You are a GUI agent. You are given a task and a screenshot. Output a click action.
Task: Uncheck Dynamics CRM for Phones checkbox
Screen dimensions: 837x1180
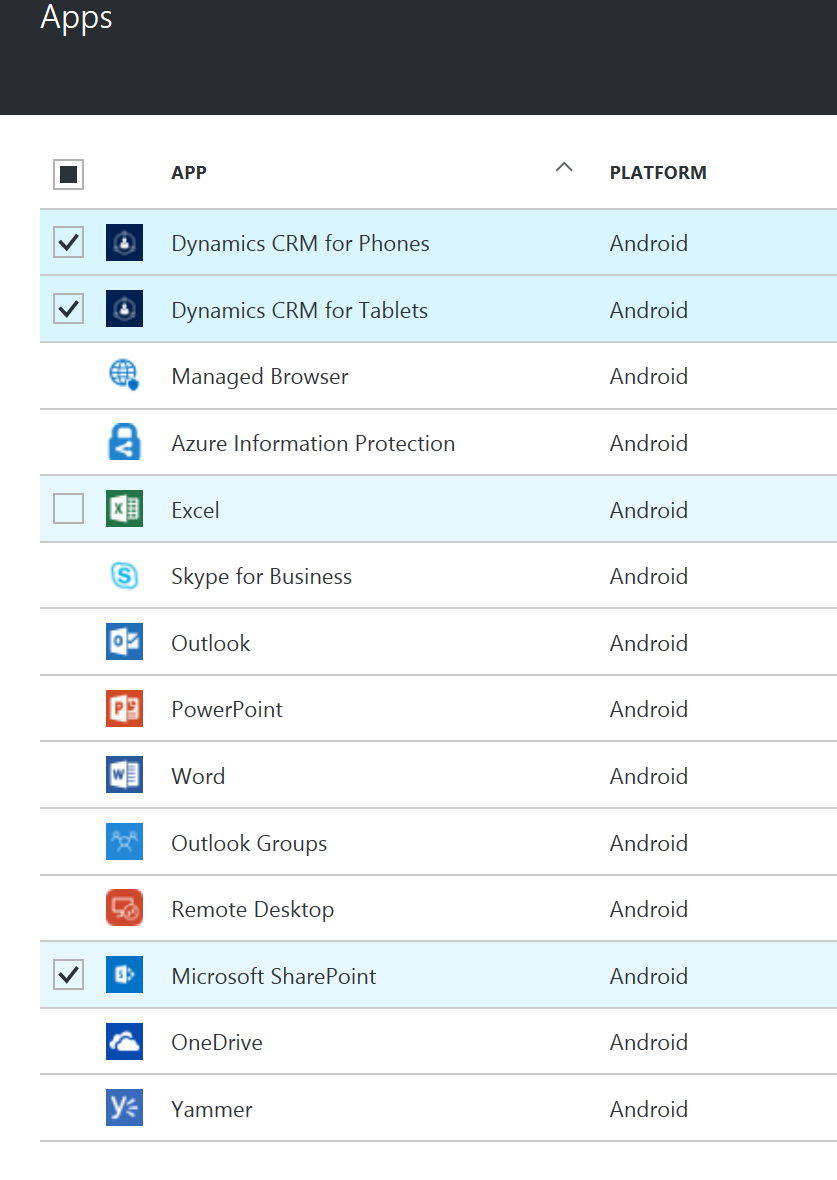[68, 243]
